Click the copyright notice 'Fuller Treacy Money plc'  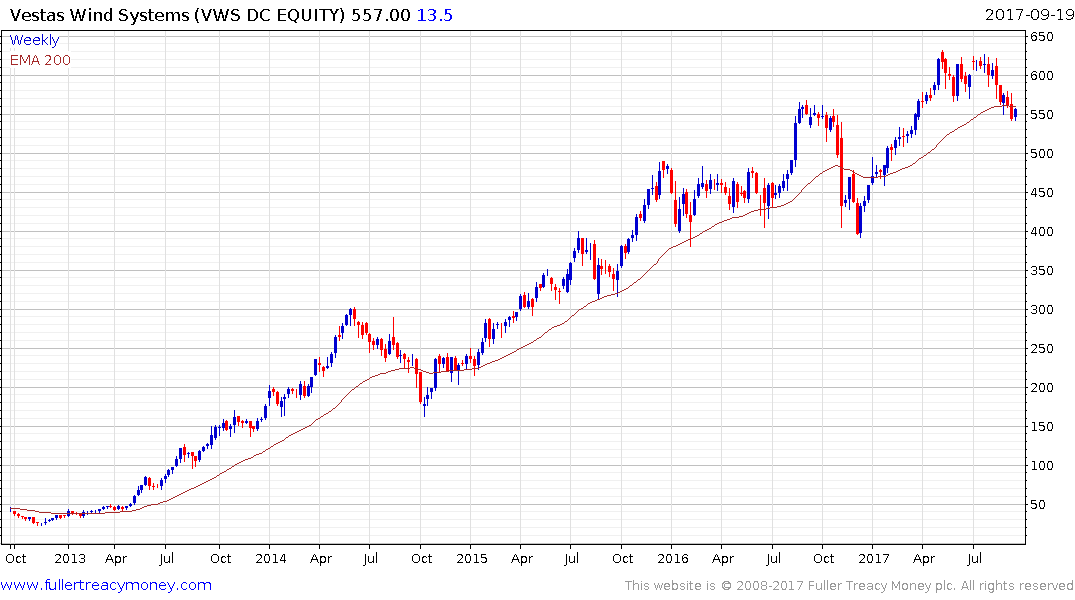point(881,586)
